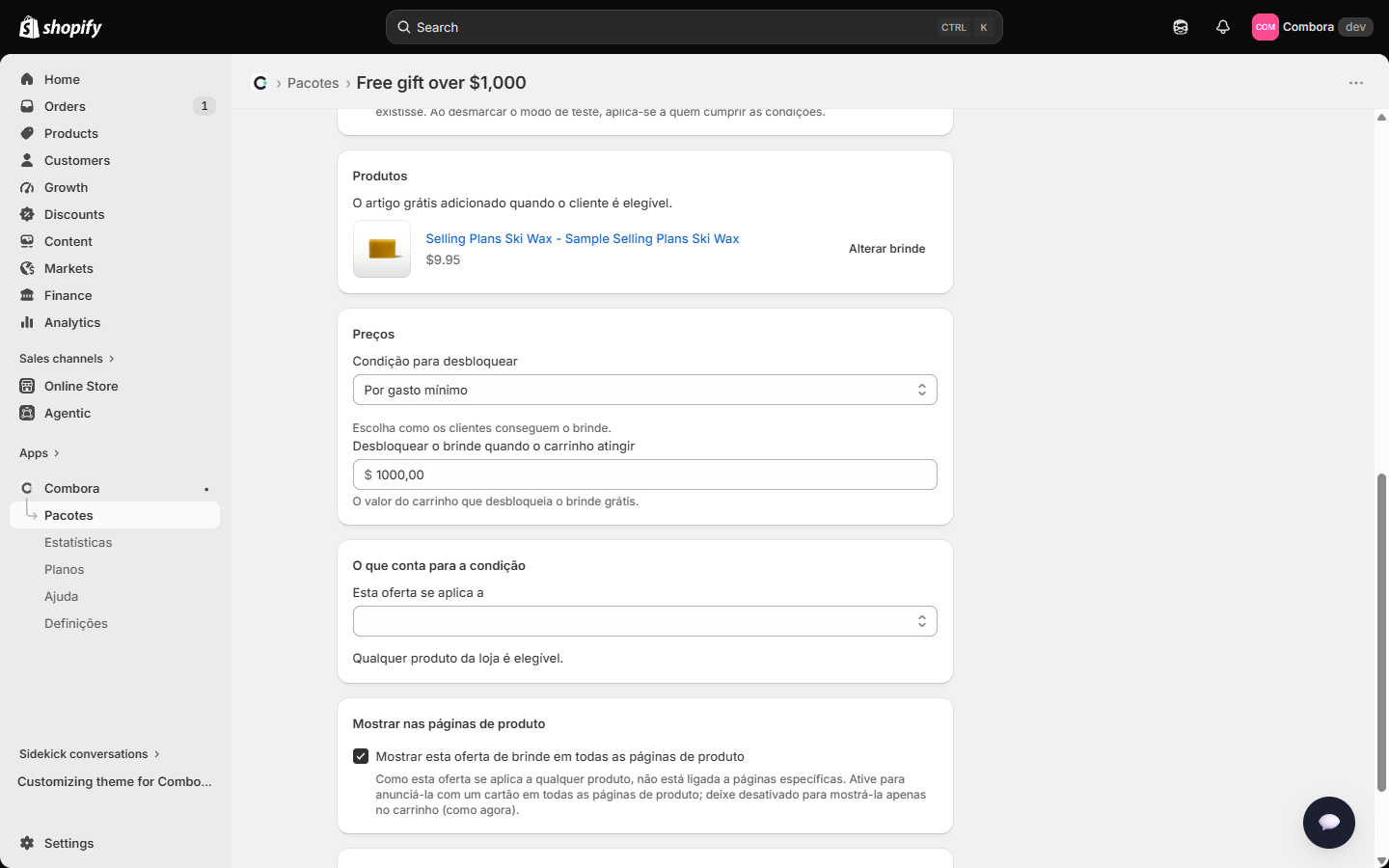Viewport: 1389px width, 868px height.
Task: Click the page vertical scrollbar thumb
Action: pos(1381,633)
